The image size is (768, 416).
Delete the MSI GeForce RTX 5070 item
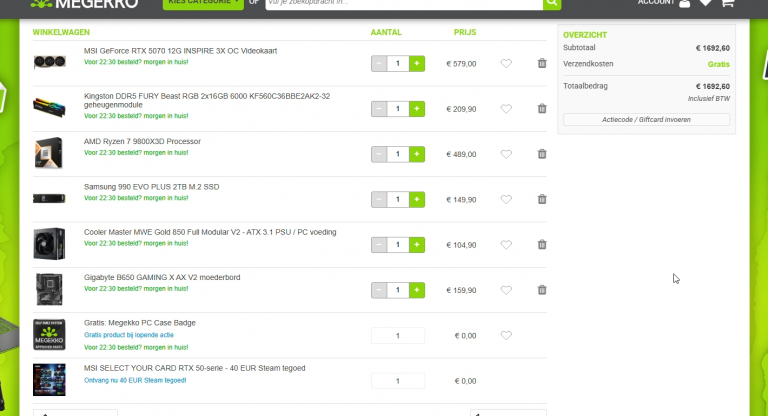point(542,63)
